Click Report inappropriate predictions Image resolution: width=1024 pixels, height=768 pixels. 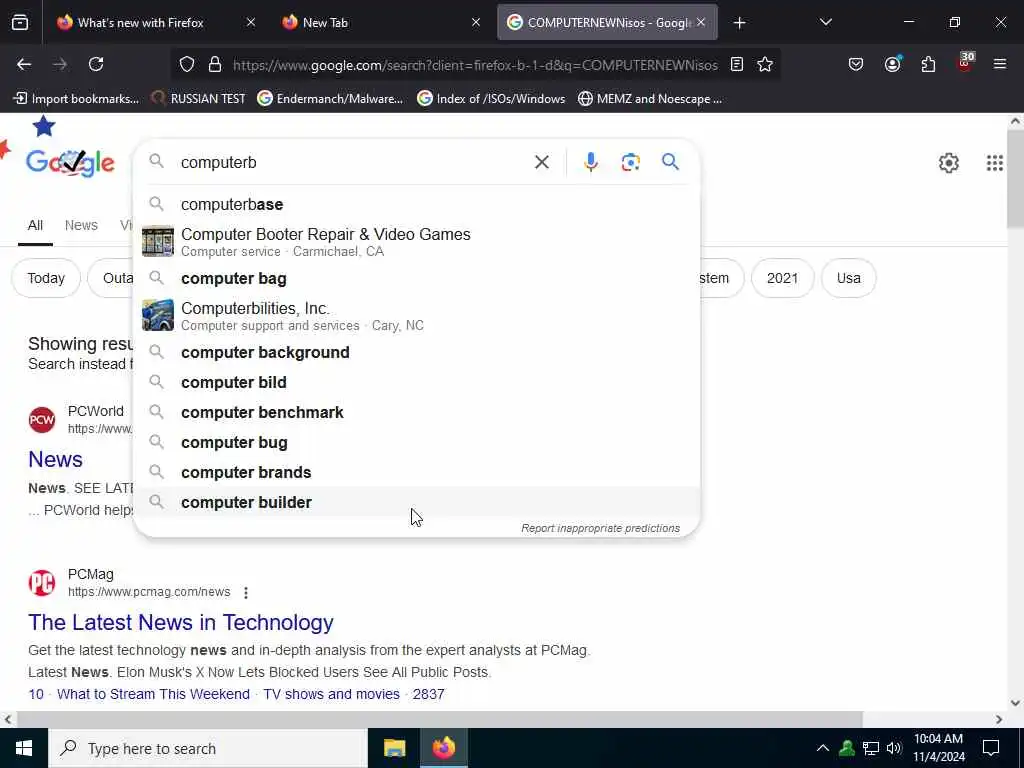(x=600, y=528)
